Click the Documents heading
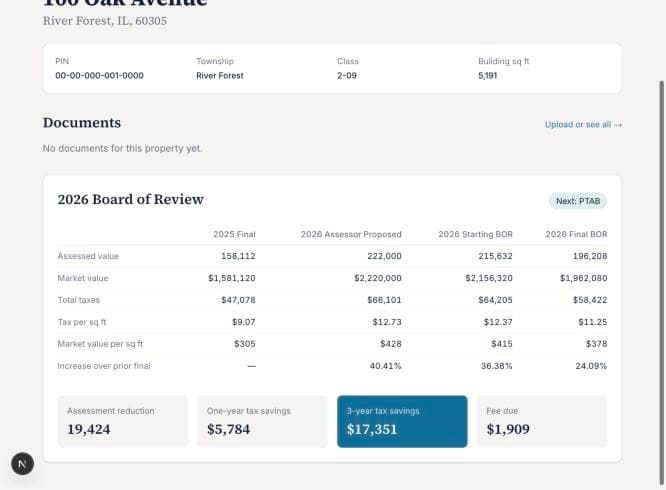The width and height of the screenshot is (666, 490). click(82, 123)
